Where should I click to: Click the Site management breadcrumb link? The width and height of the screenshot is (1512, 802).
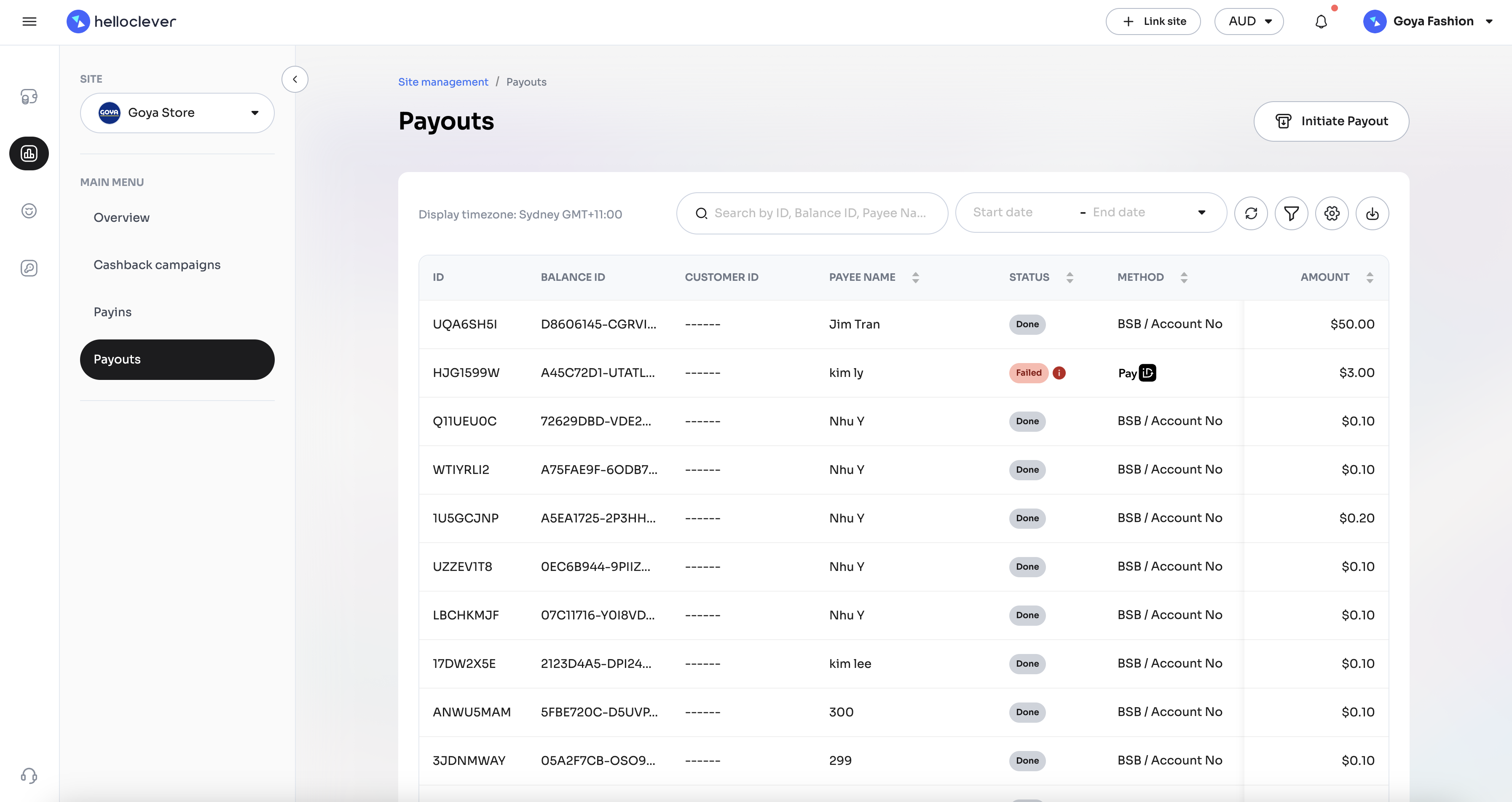443,82
